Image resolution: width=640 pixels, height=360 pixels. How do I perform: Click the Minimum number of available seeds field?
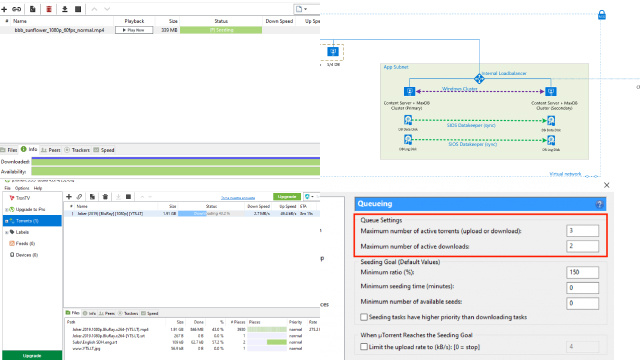[x=582, y=303]
